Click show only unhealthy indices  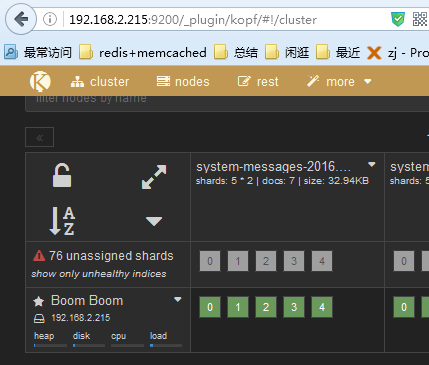tap(99, 274)
